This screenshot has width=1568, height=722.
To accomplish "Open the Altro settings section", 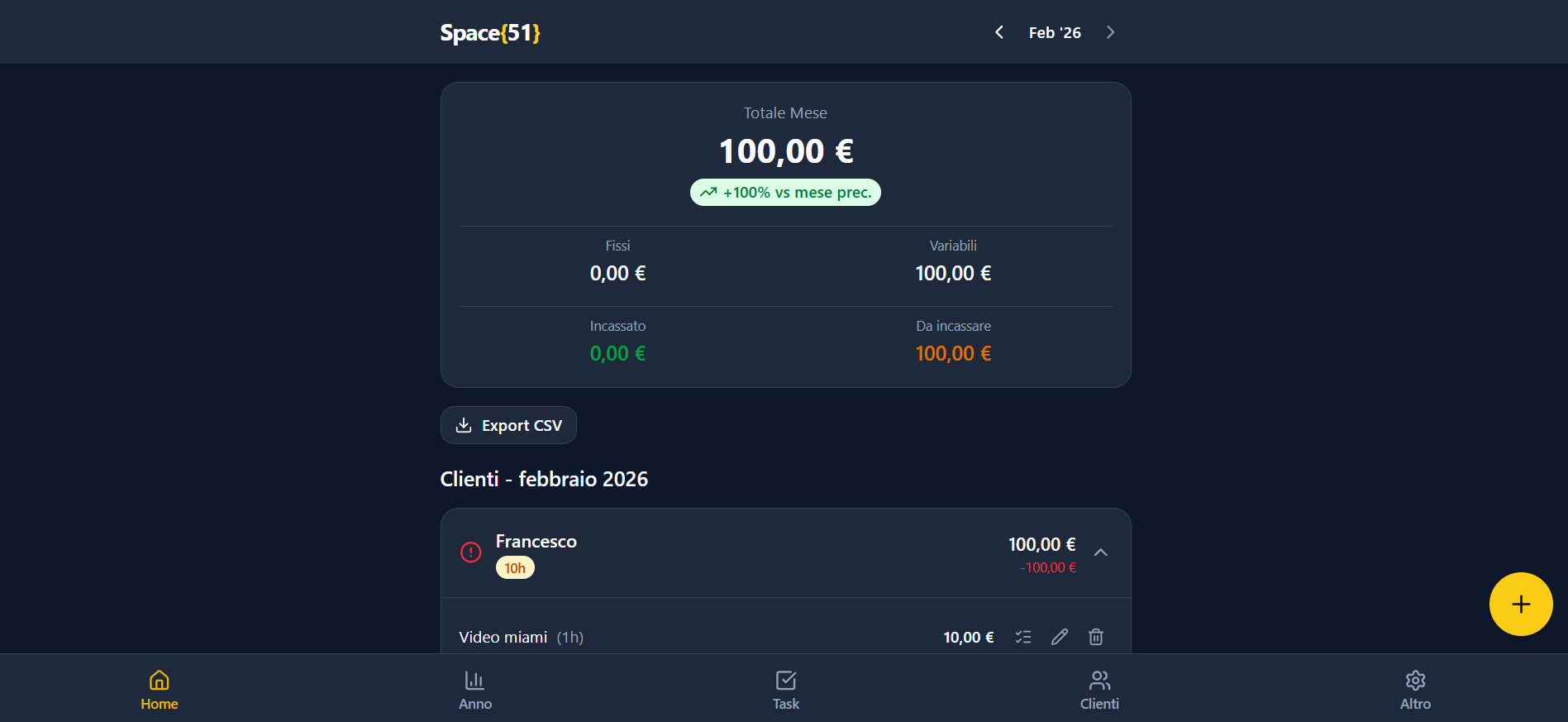I will [x=1415, y=689].
